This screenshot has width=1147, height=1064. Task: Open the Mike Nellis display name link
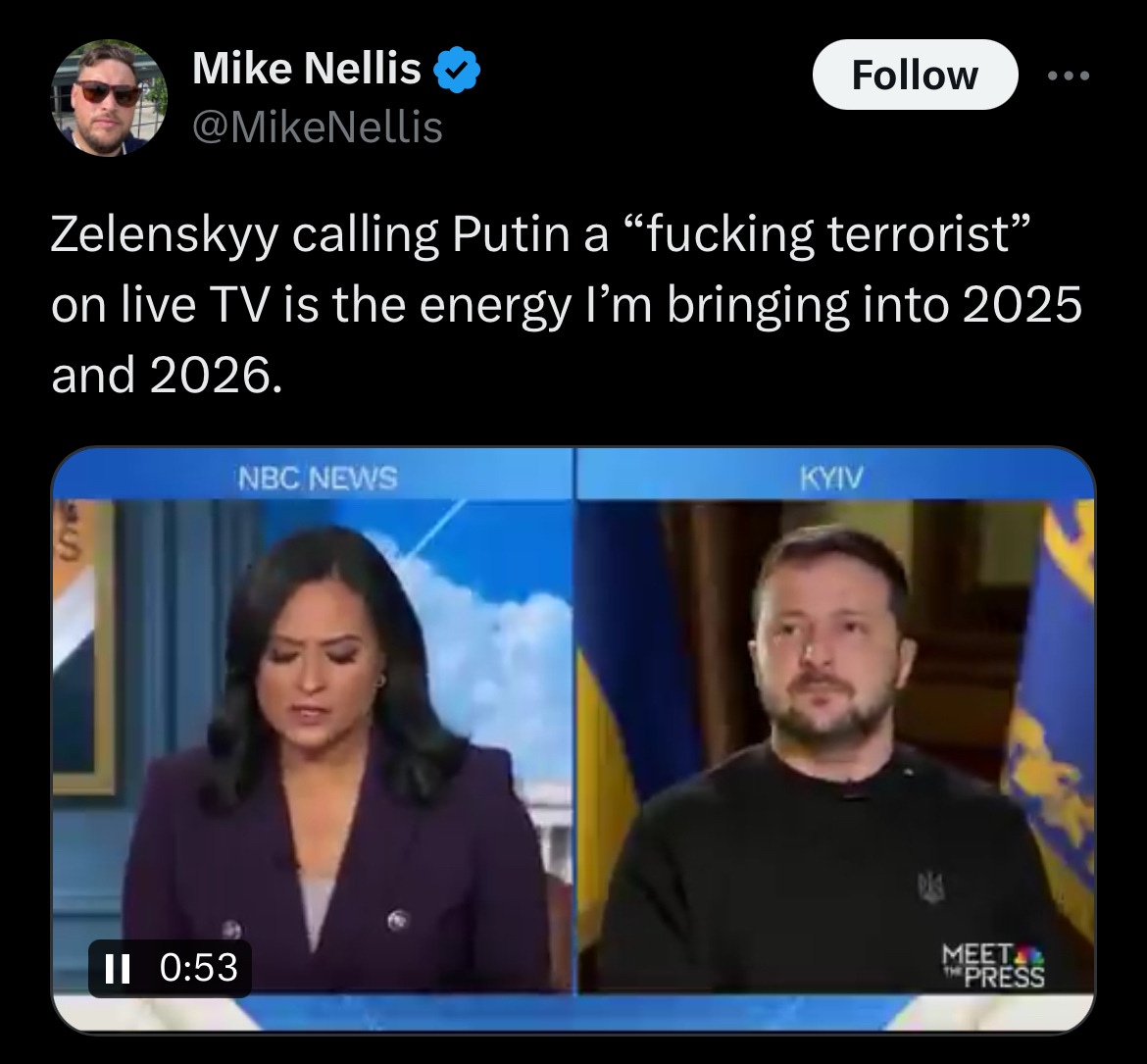307,69
